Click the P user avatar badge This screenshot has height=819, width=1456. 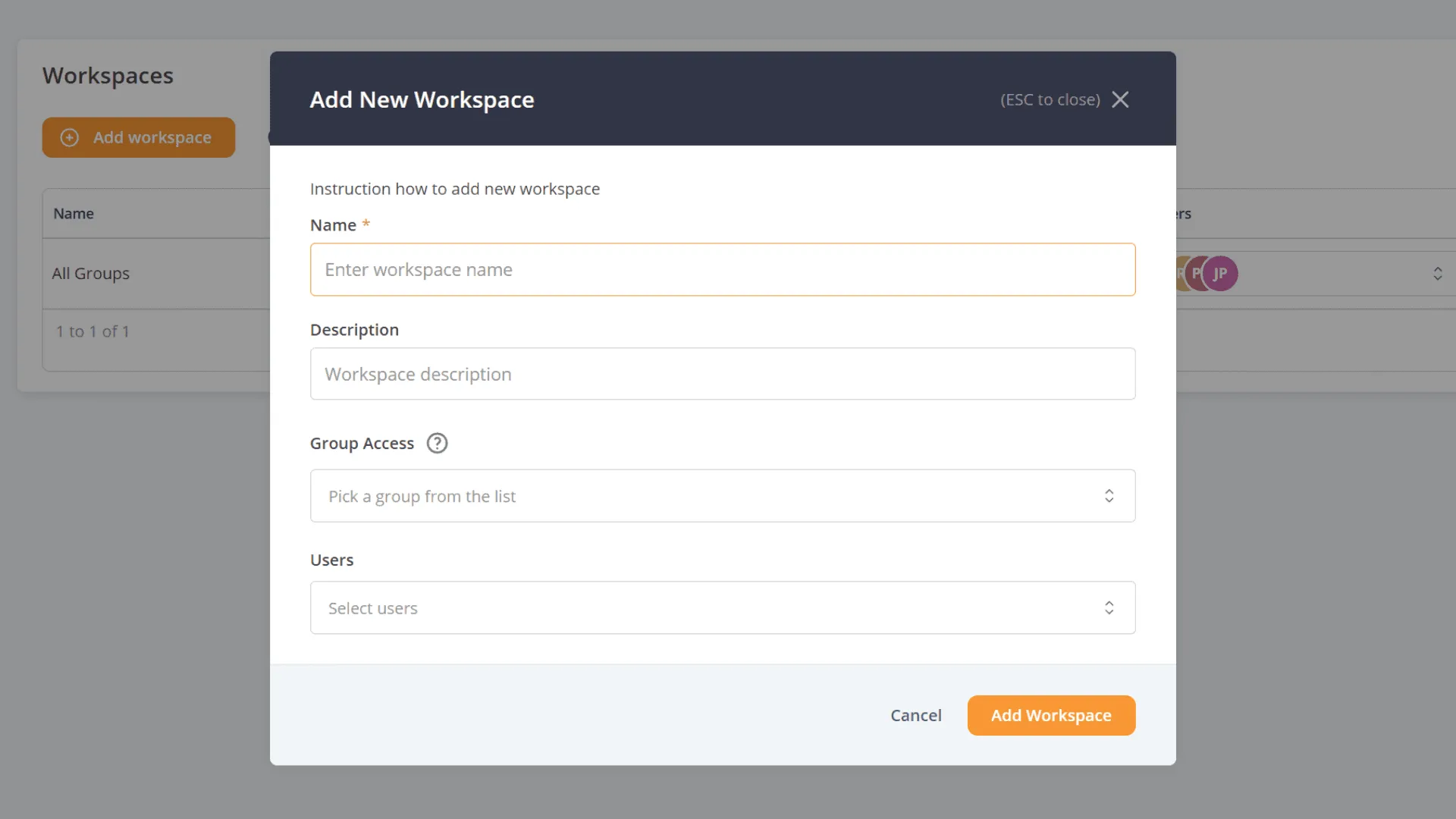click(x=1196, y=273)
